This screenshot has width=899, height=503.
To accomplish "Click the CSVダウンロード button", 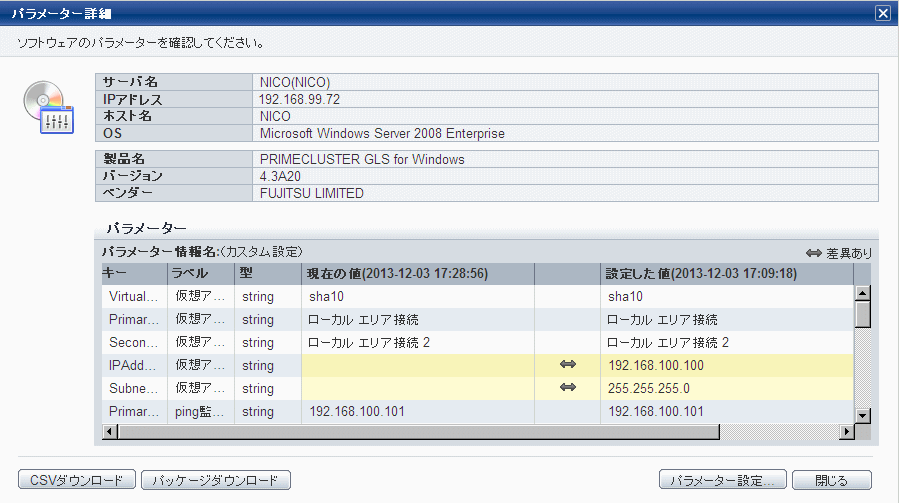I will point(77,480).
